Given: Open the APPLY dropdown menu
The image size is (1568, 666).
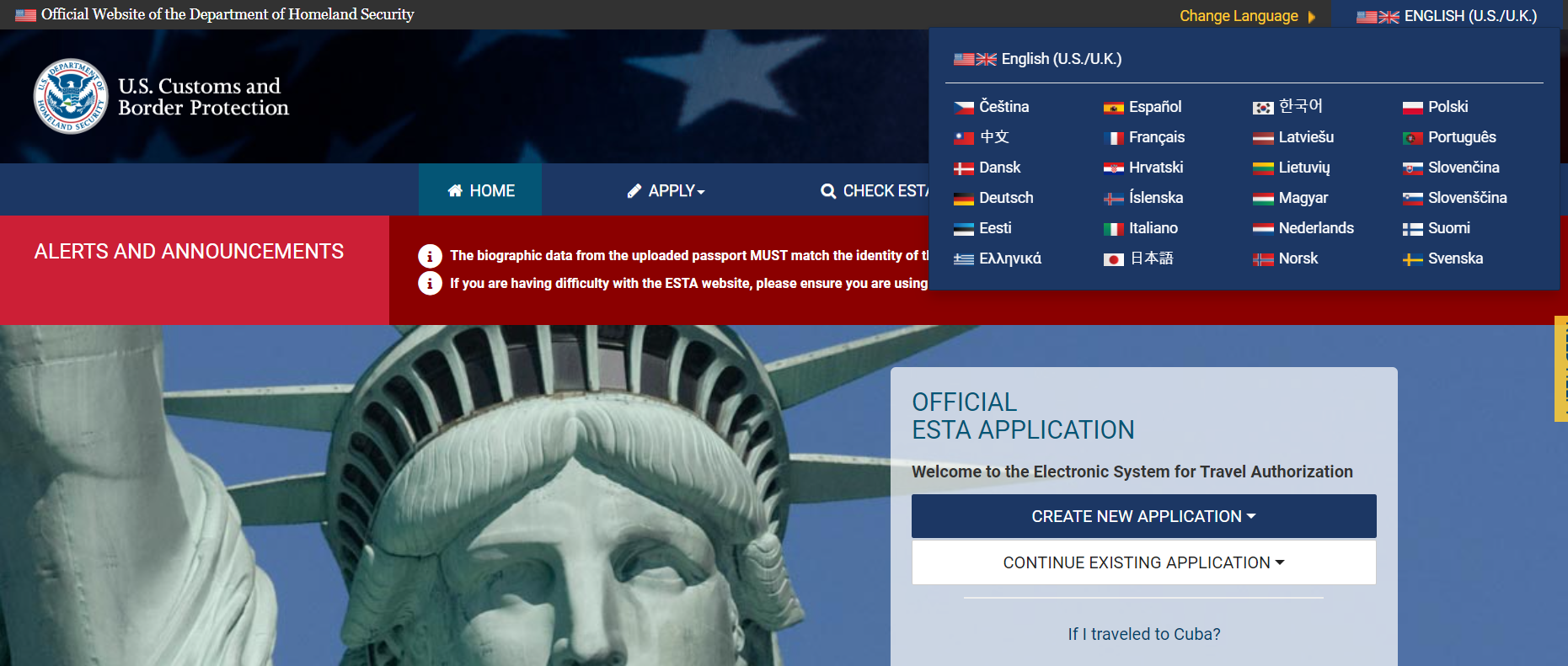Looking at the screenshot, I should 666,191.
